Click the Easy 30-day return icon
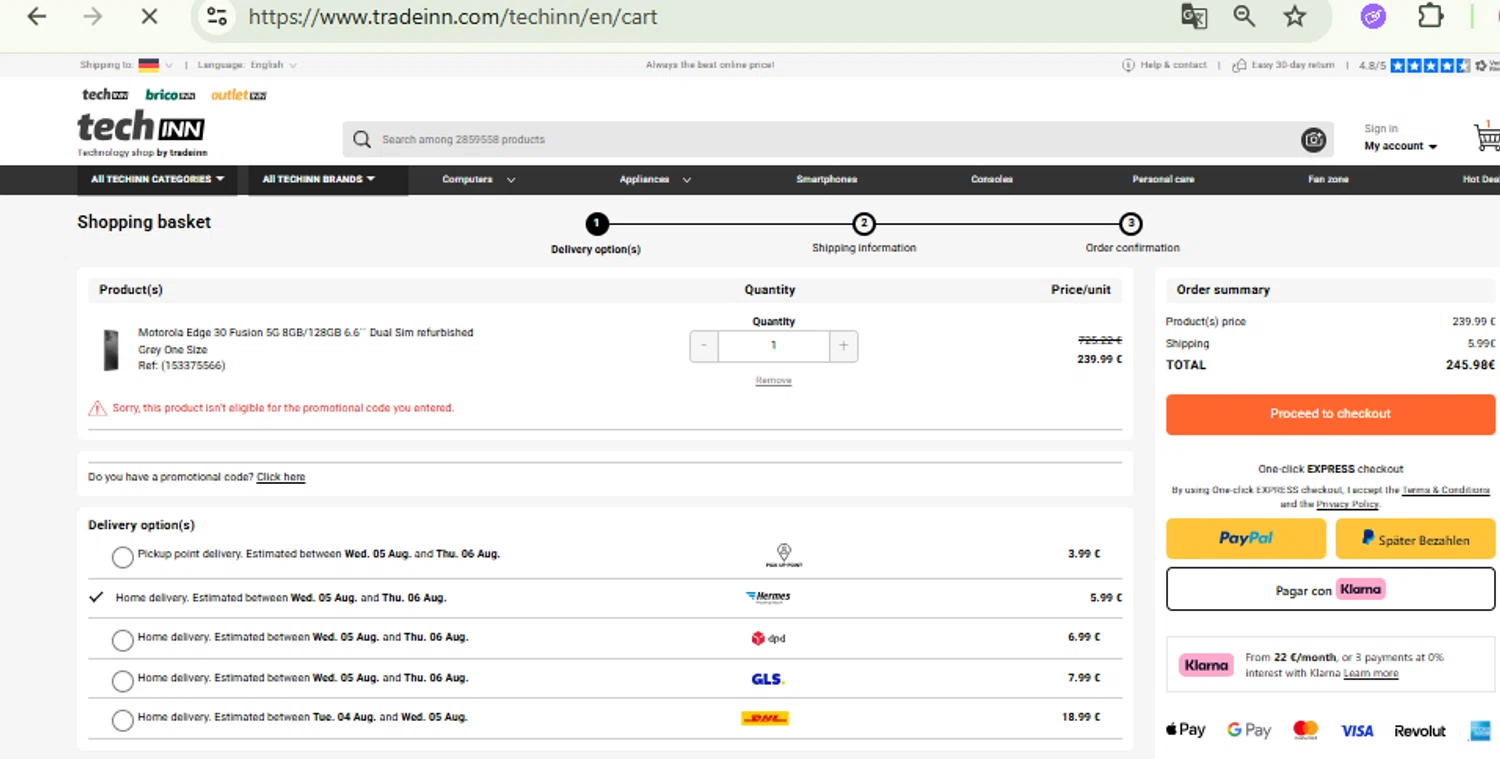This screenshot has height=759, width=1500. click(x=1239, y=65)
